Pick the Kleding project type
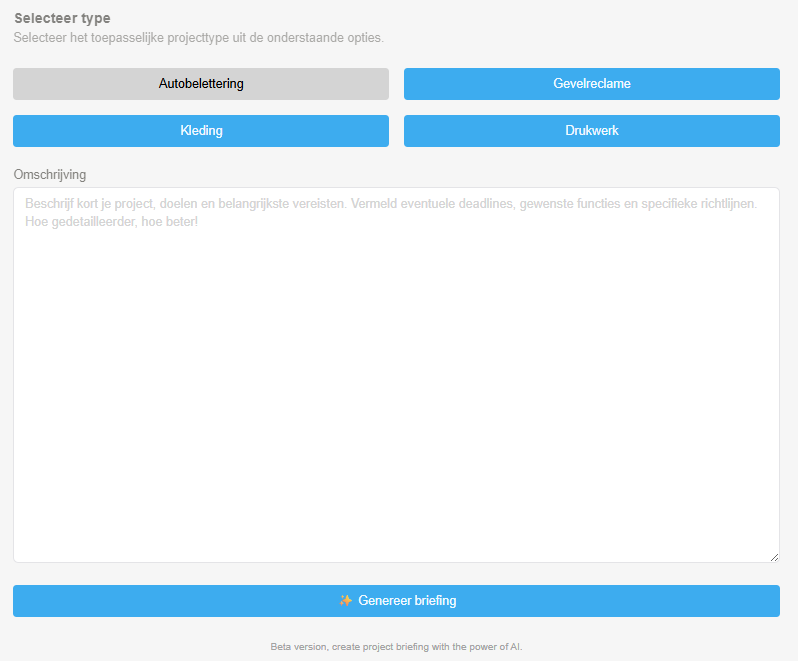Image resolution: width=798 pixels, height=661 pixels. pyautogui.click(x=201, y=131)
